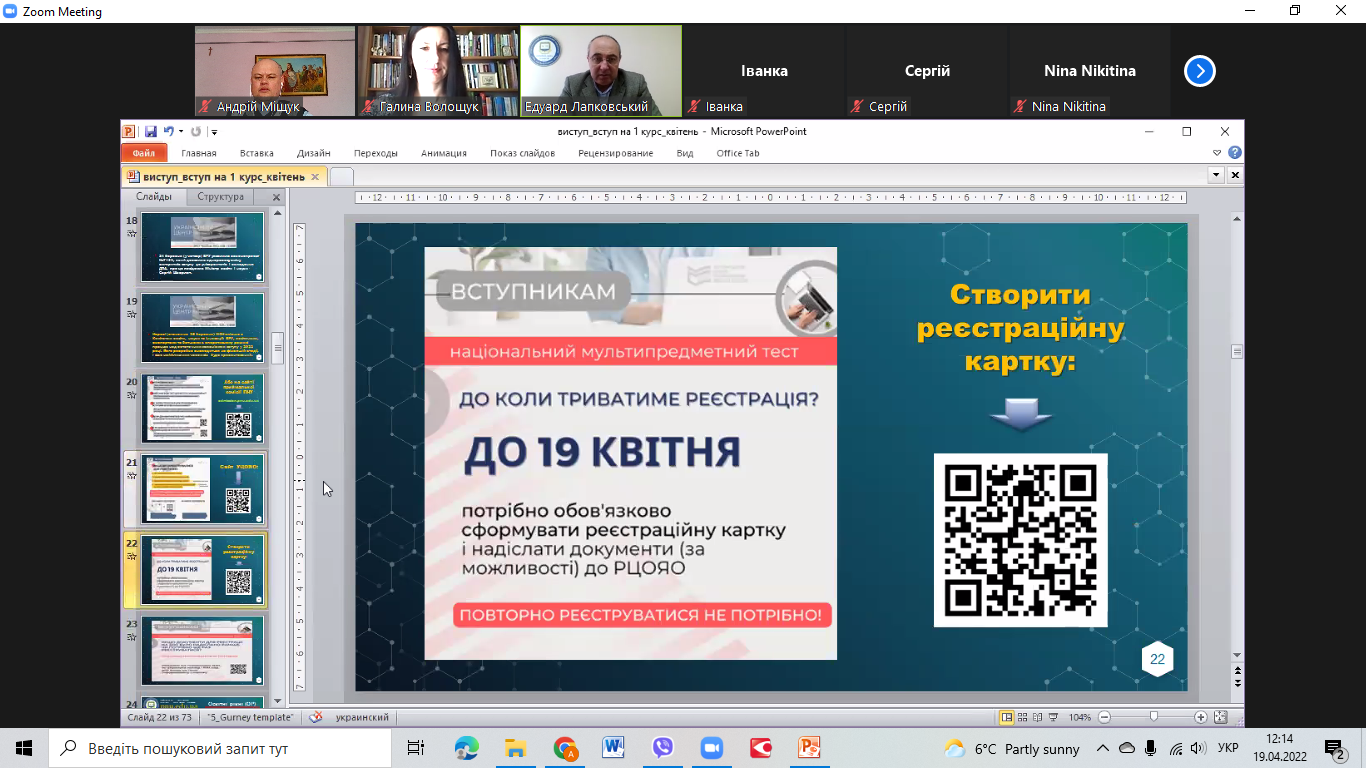Toggle Normal view button in status bar
The image size is (1366, 768).
[x=1007, y=718]
